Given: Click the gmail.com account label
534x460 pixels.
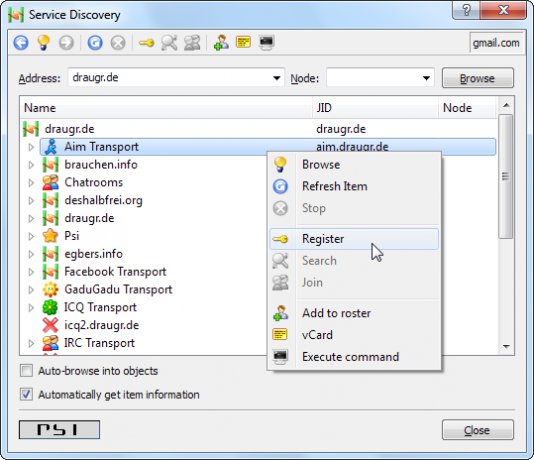Looking at the screenshot, I should tap(496, 43).
